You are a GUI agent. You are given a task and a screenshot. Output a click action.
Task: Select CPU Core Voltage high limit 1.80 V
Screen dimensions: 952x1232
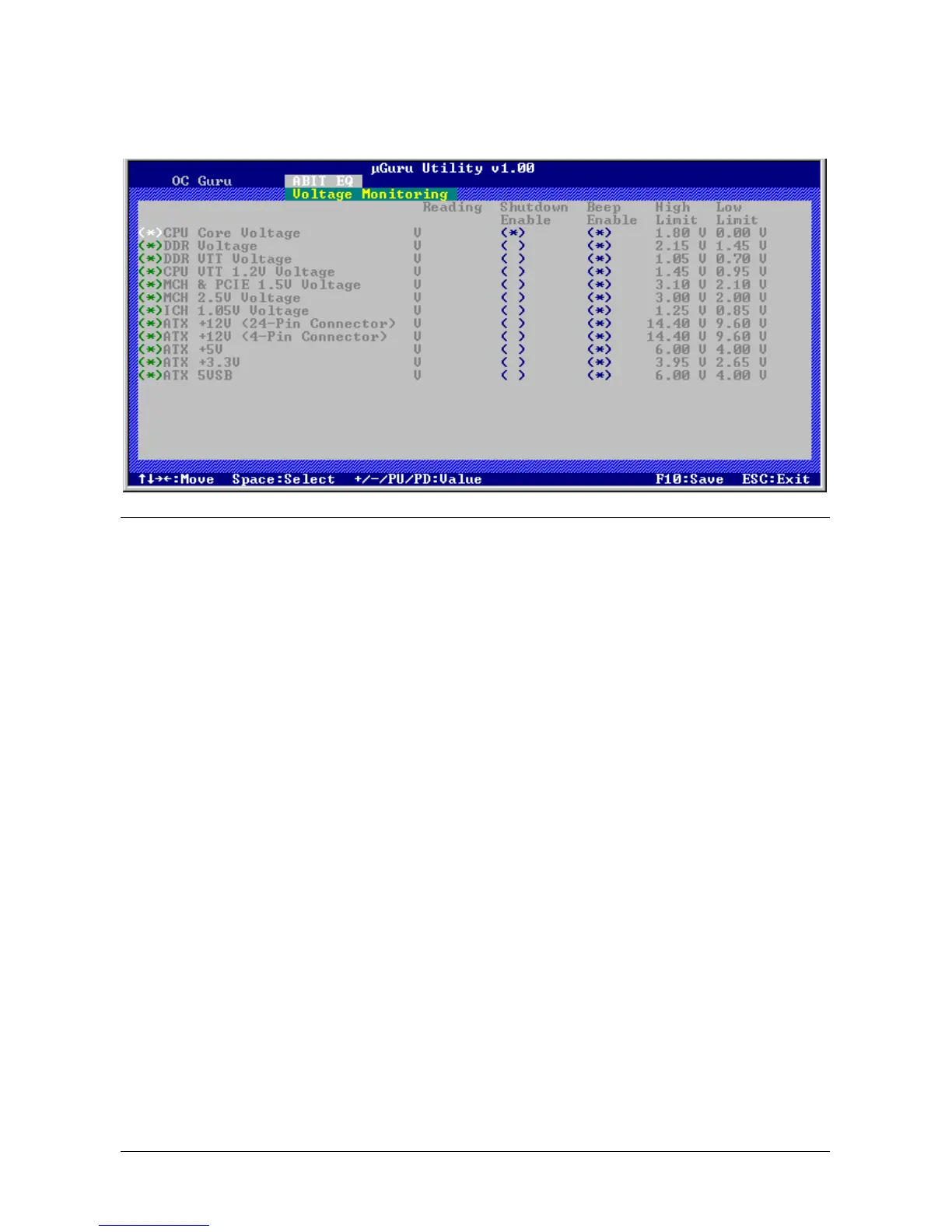tap(681, 233)
